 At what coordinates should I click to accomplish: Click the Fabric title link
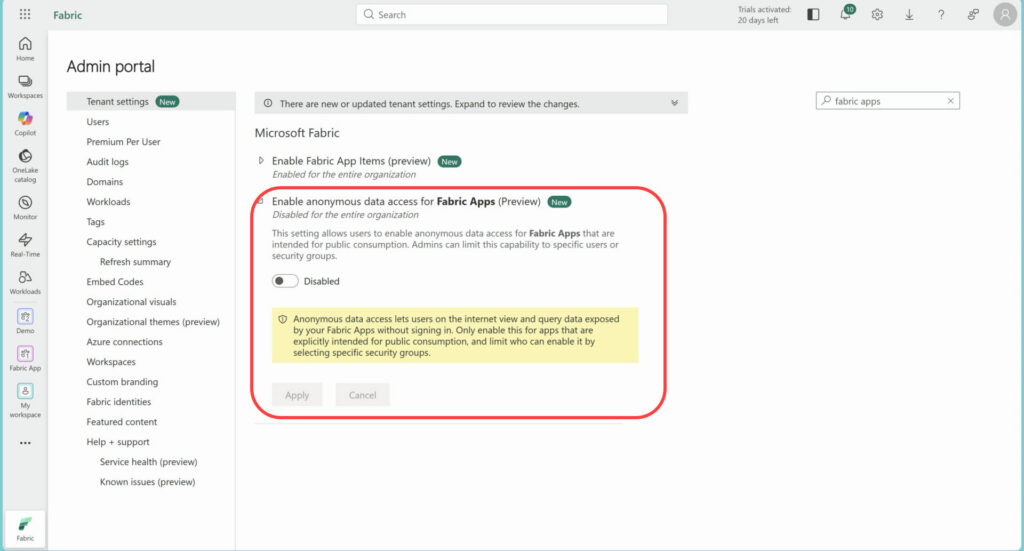(67, 14)
